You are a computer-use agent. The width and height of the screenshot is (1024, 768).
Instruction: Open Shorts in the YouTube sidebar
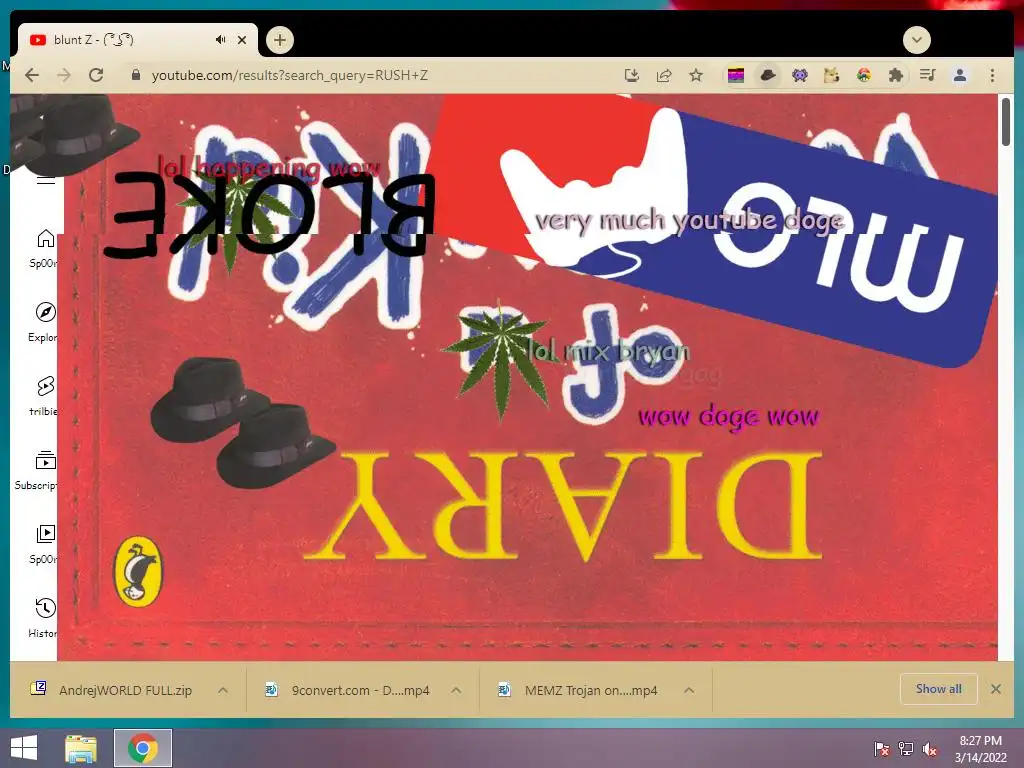tap(44, 395)
